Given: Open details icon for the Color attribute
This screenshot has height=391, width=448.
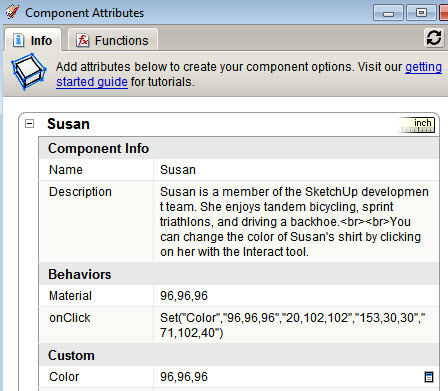Looking at the screenshot, I should 429,377.
